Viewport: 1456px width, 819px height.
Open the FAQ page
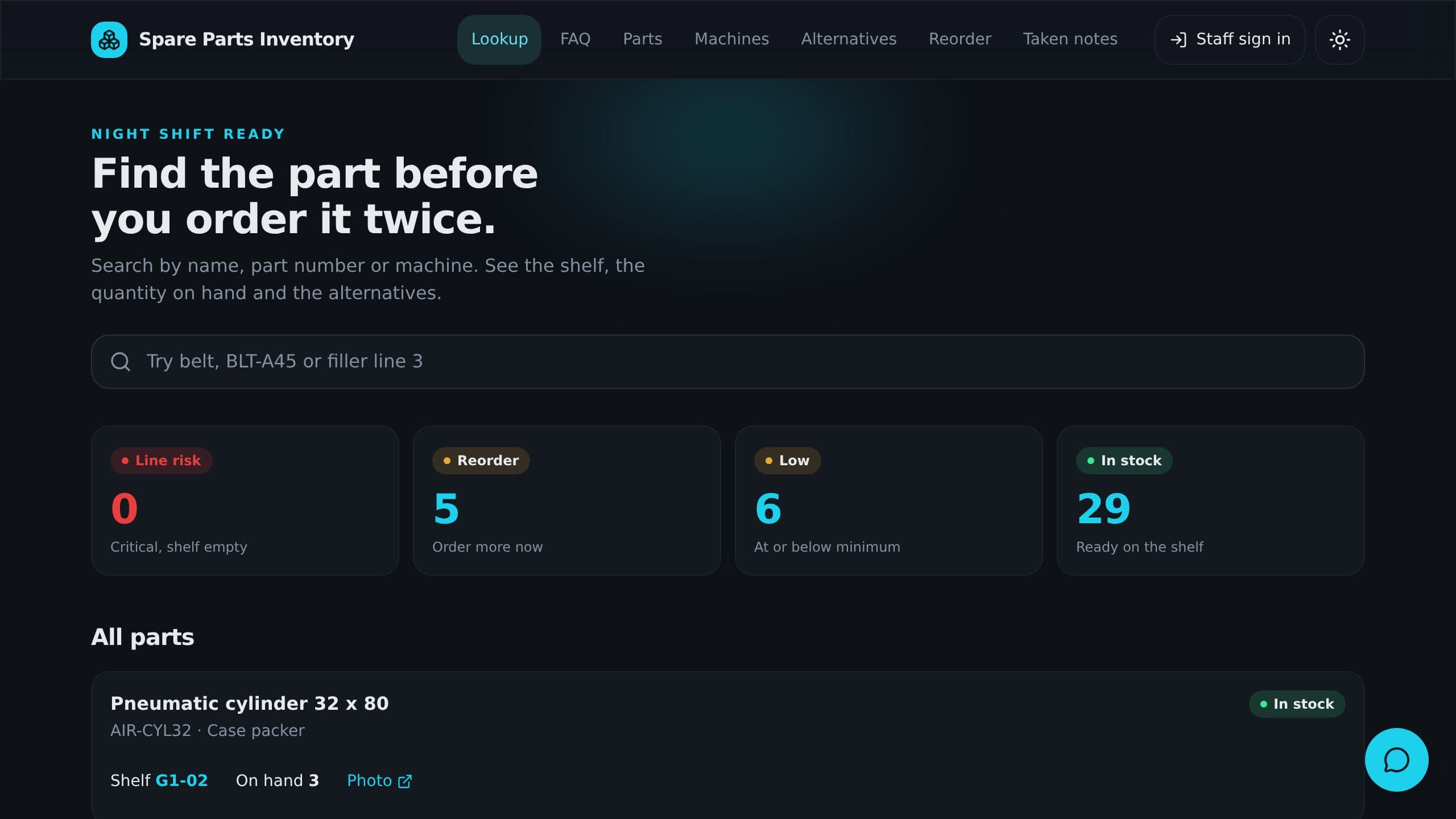pos(575,39)
